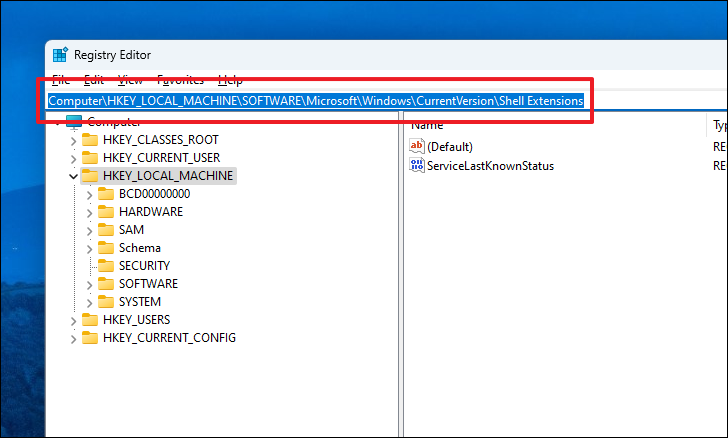
Task: Click the HKEY_CLASSES_ROOT folder icon
Action: tap(90, 140)
